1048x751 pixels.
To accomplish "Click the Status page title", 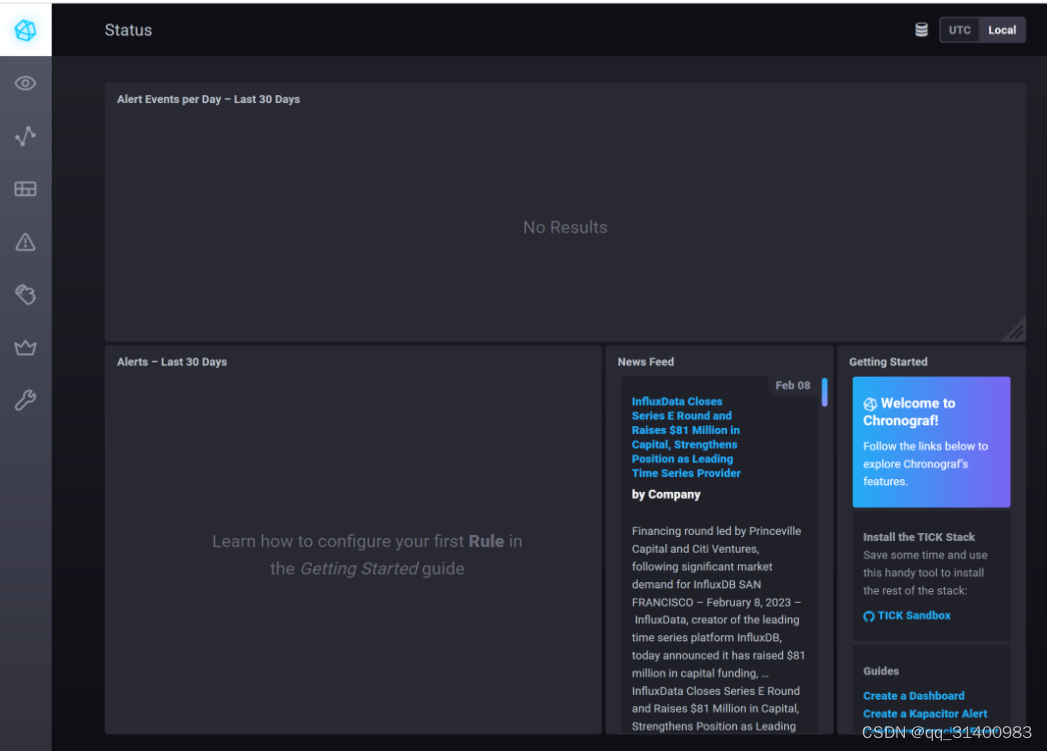I will pos(128,30).
